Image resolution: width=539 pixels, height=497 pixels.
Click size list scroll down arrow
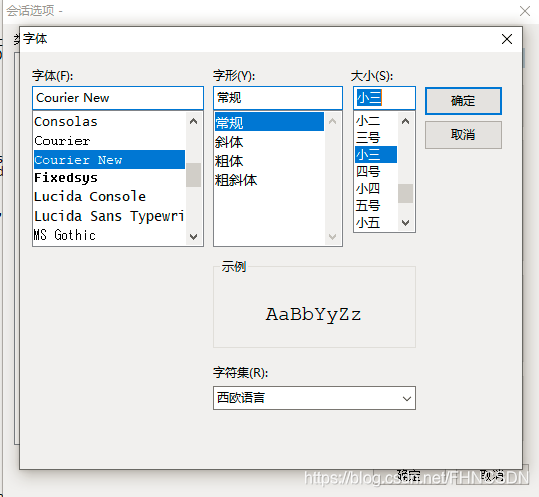coord(406,223)
